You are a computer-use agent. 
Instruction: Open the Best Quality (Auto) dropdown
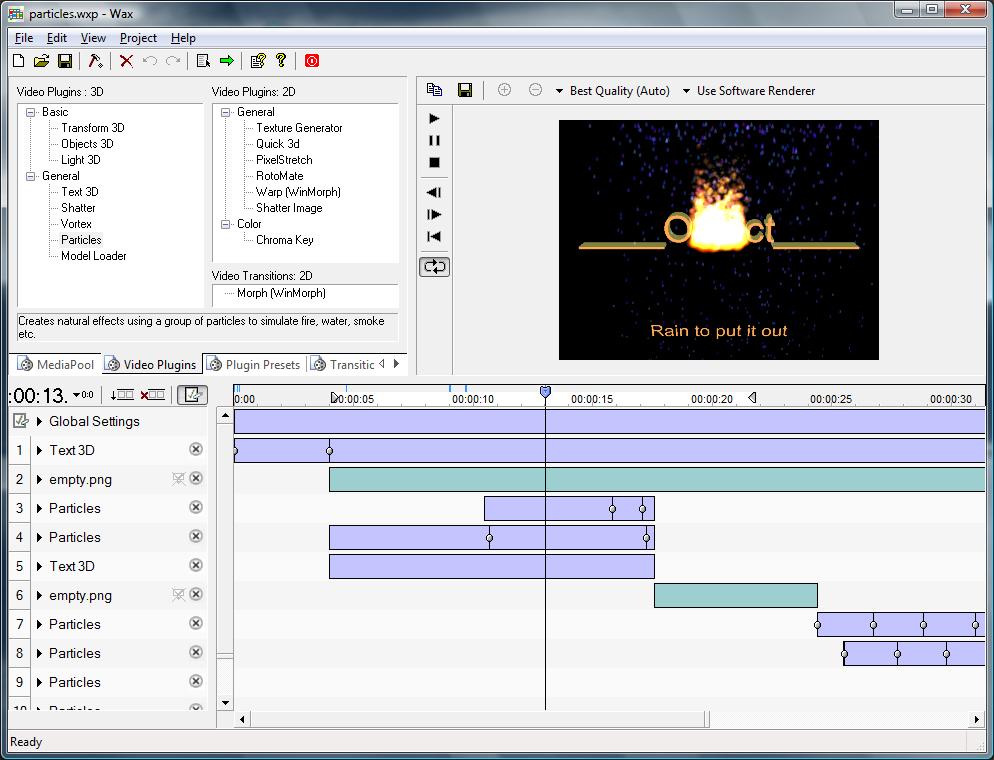pos(612,91)
